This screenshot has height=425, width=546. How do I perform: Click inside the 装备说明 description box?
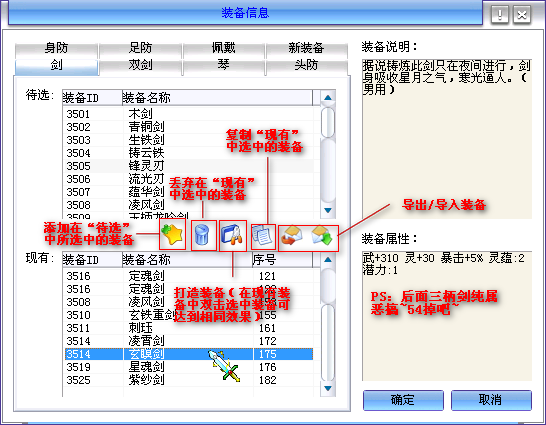[x=447, y=139]
